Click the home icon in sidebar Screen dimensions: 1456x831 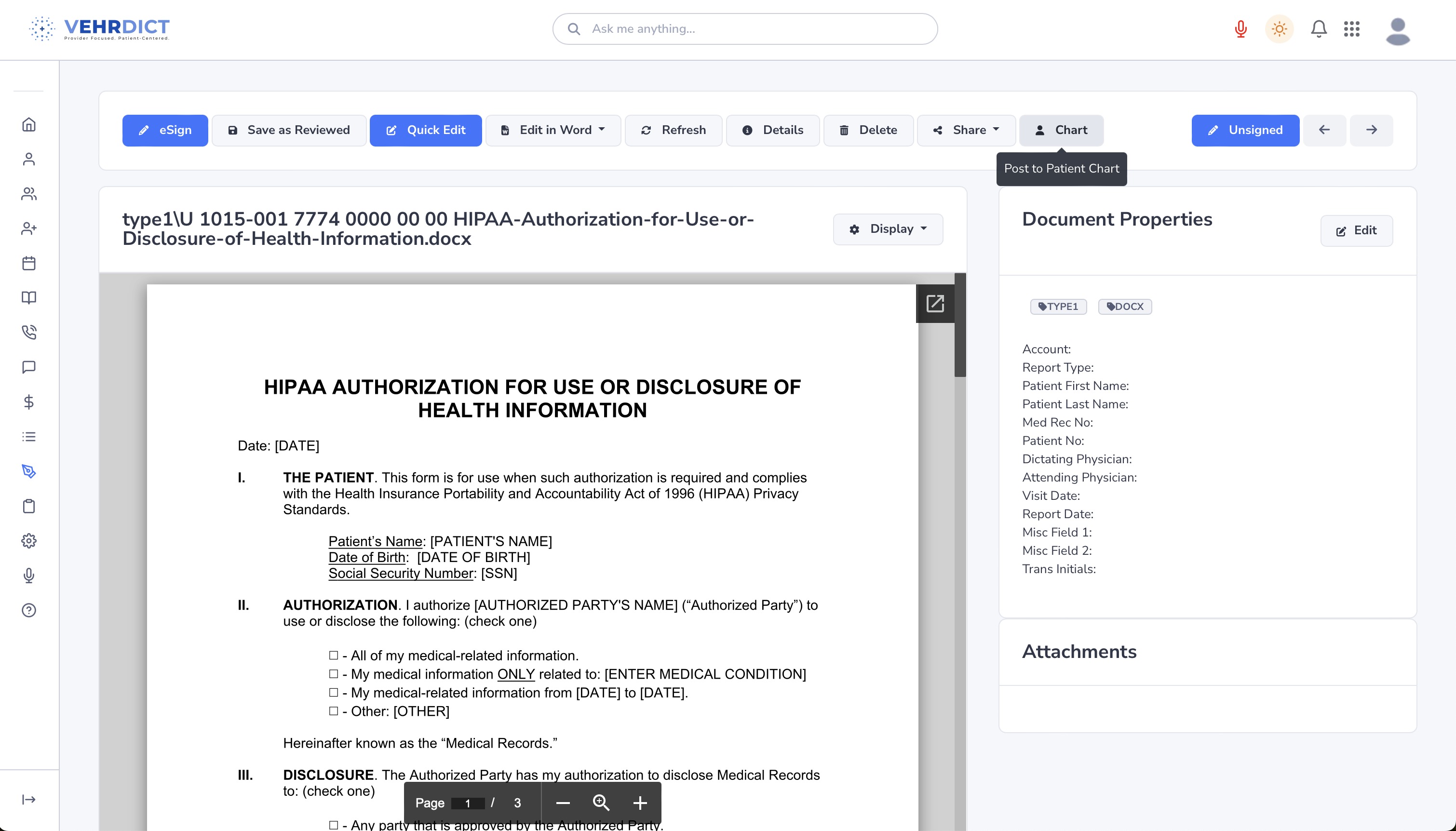[28, 124]
